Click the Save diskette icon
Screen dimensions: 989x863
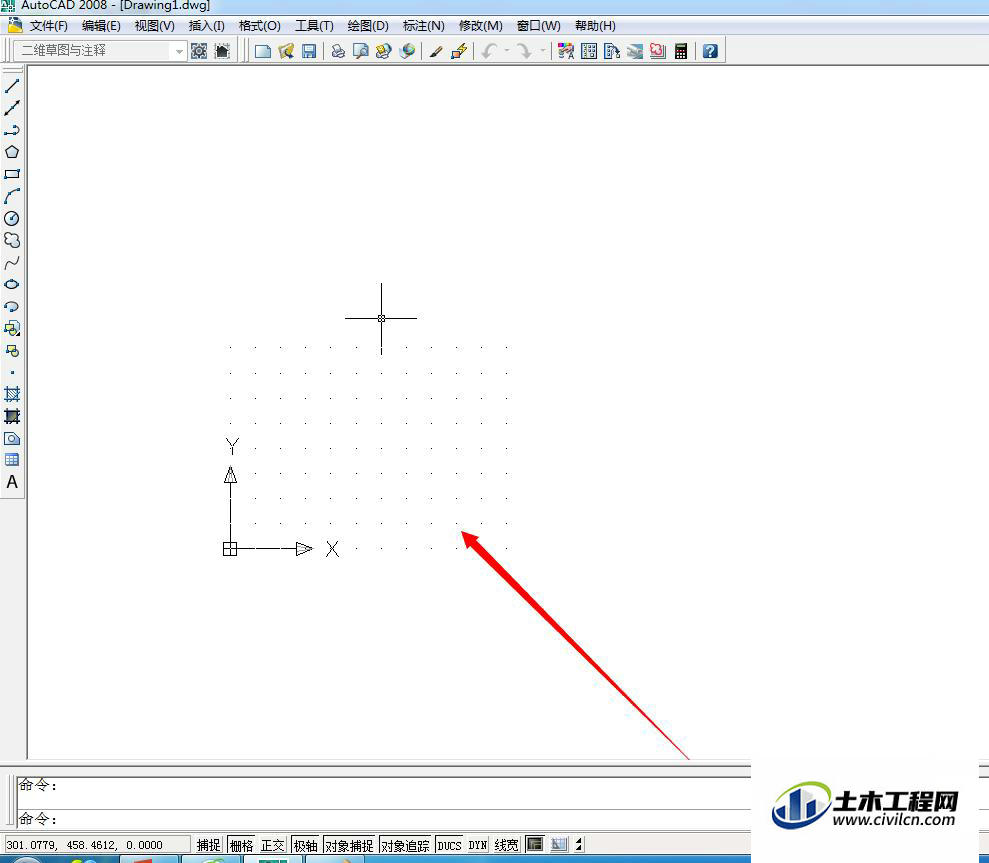308,51
